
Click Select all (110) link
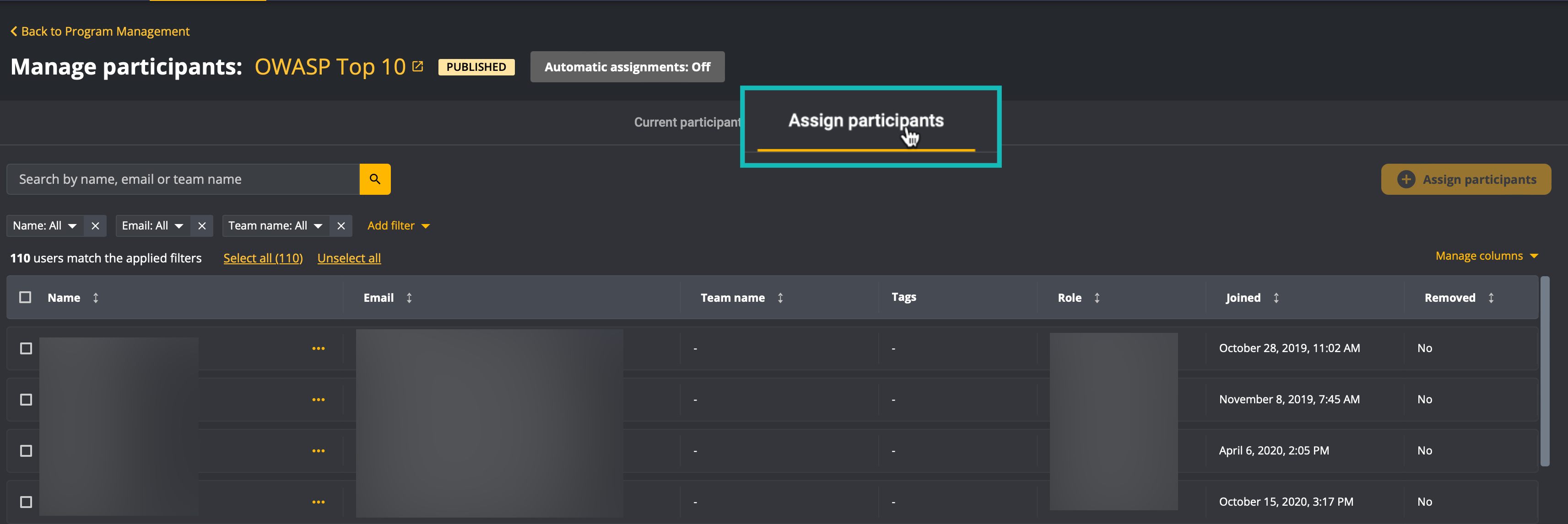(263, 258)
